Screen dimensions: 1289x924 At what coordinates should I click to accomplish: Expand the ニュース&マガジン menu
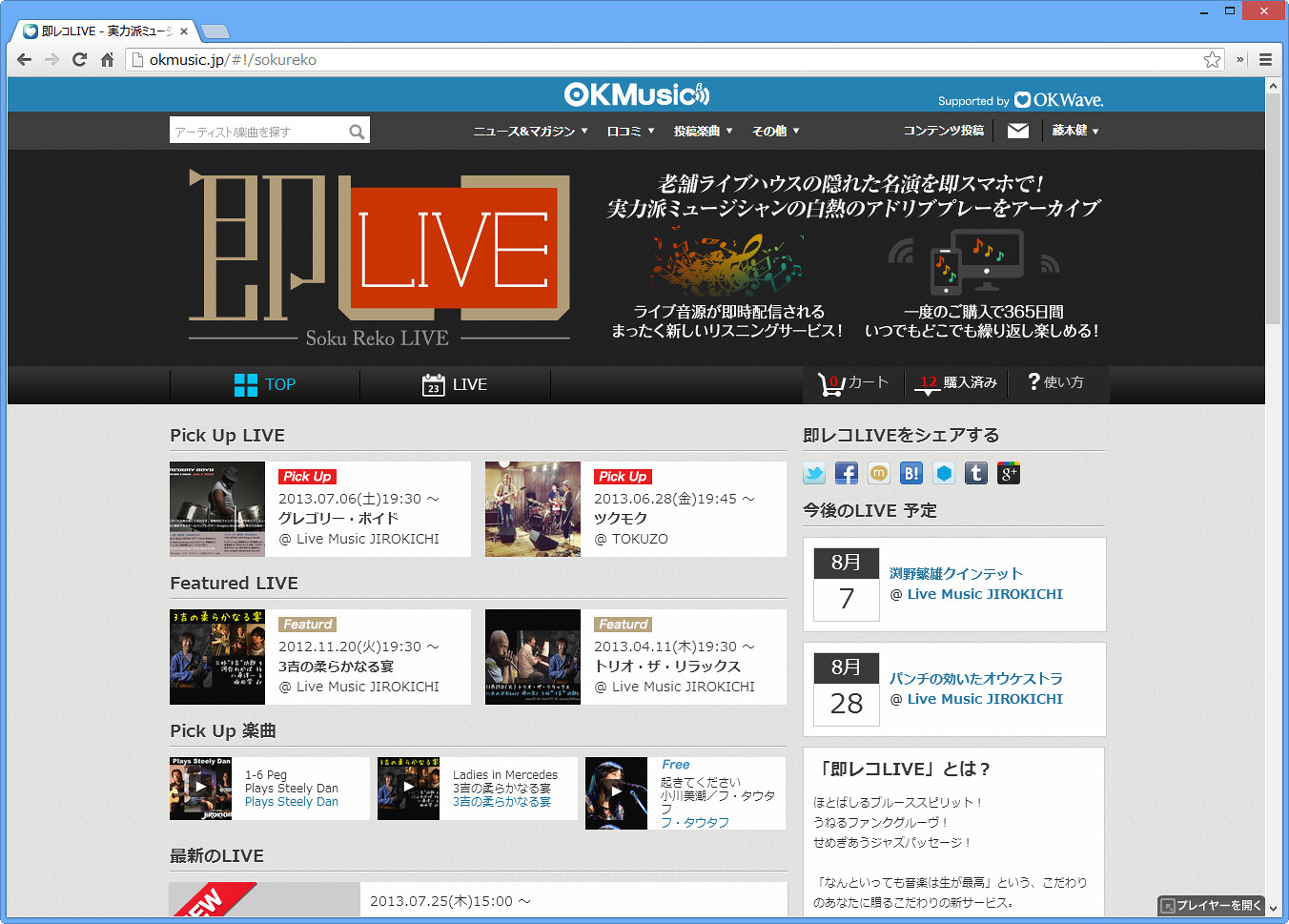click(531, 131)
